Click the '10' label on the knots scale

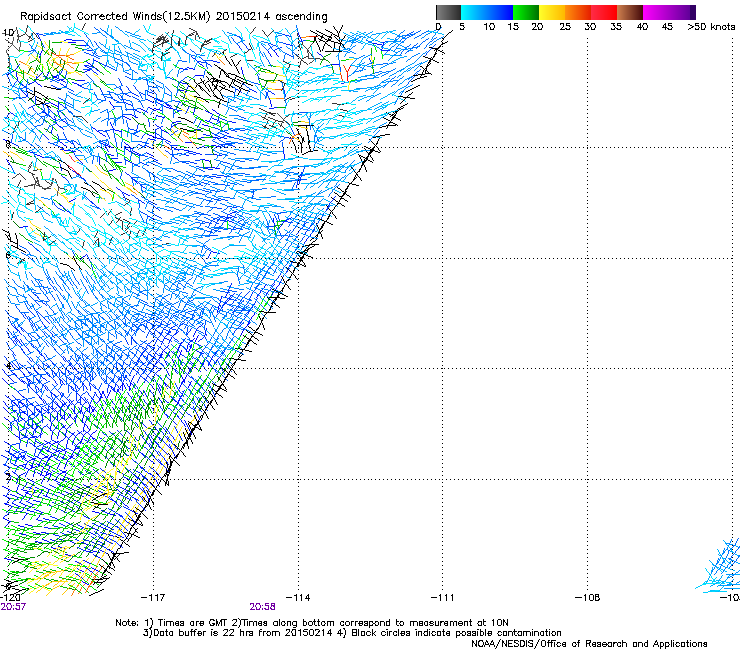coord(489,27)
